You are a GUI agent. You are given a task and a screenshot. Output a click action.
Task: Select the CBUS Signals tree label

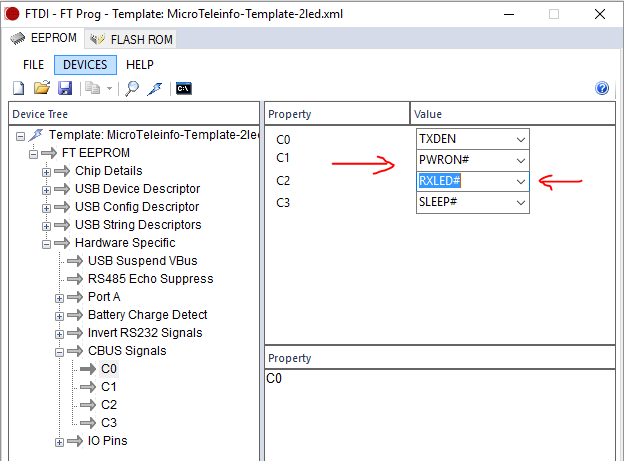127,351
